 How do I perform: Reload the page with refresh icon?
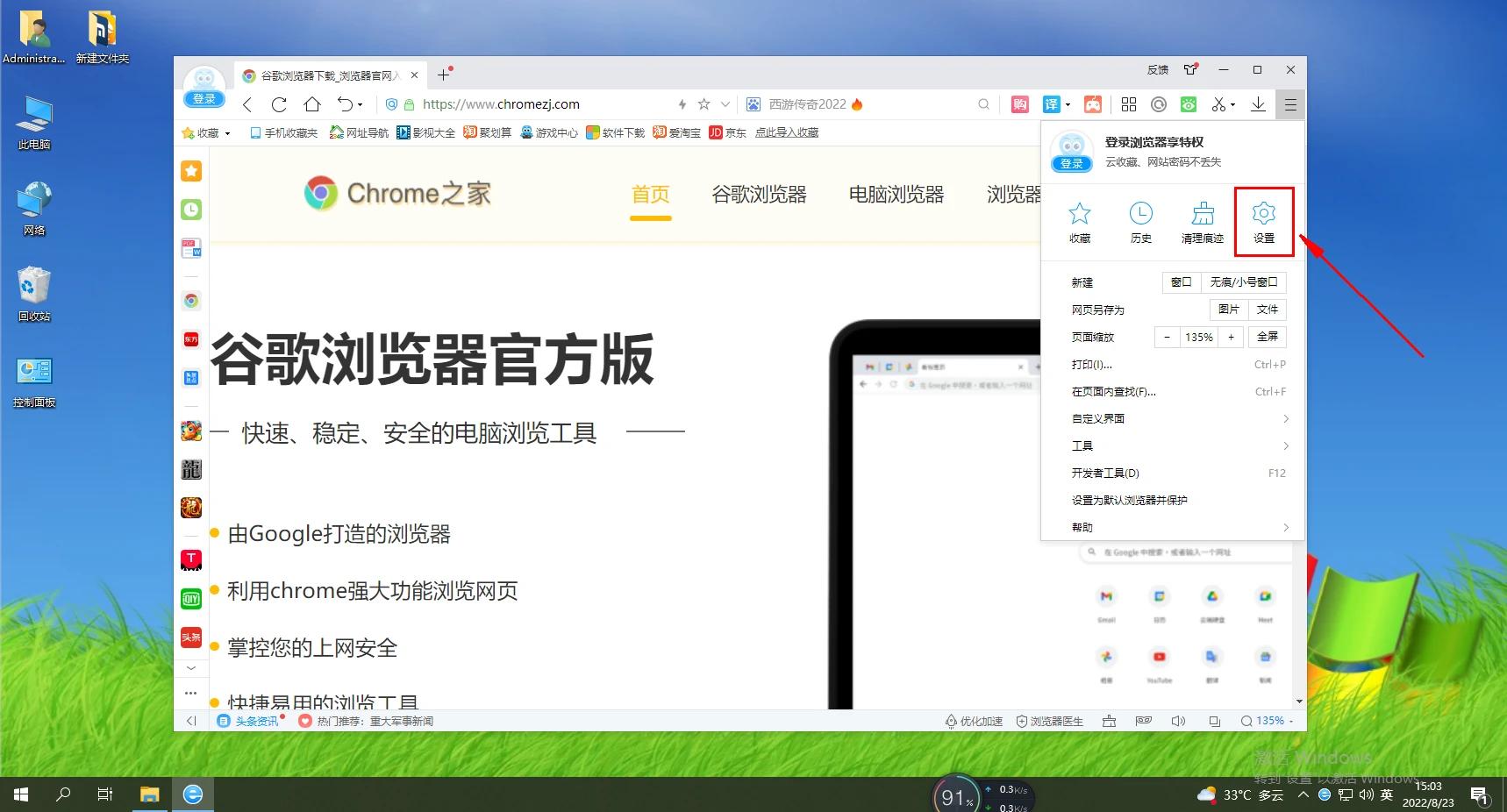point(279,104)
